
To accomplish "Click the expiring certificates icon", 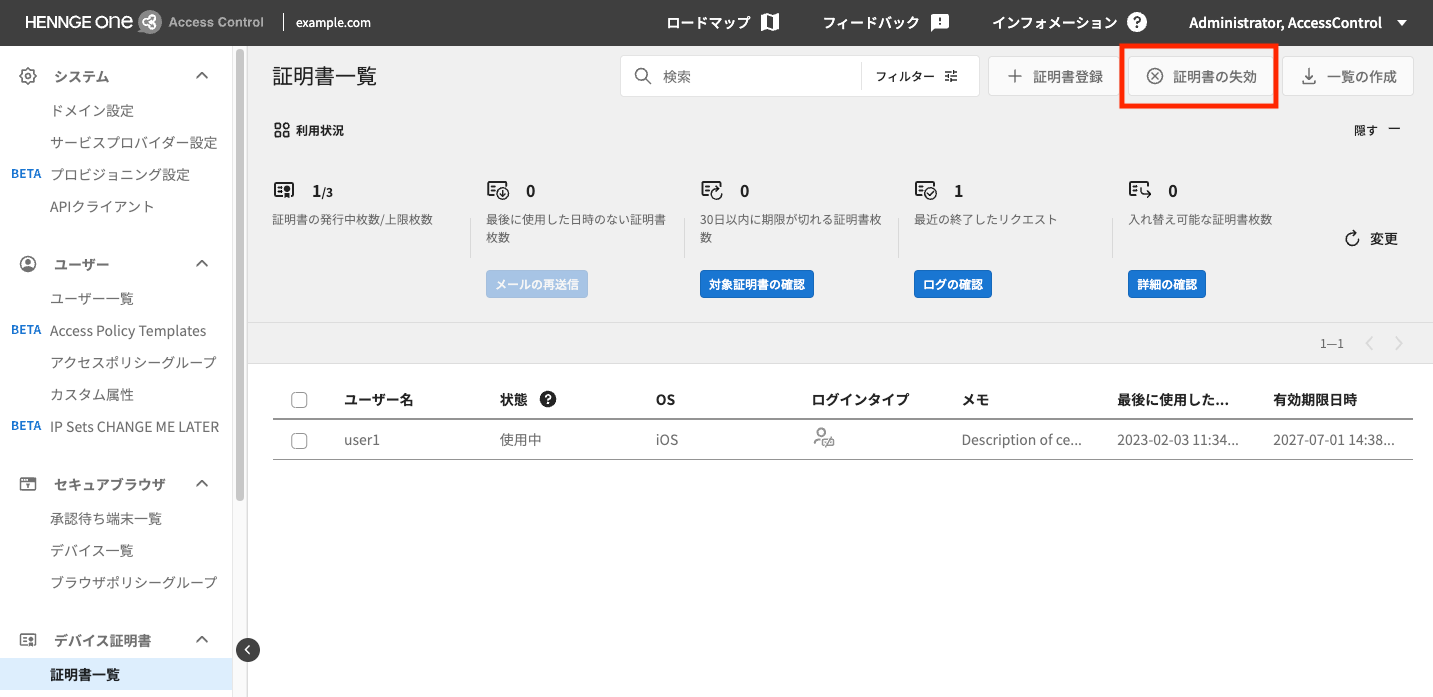I will pyautogui.click(x=712, y=190).
